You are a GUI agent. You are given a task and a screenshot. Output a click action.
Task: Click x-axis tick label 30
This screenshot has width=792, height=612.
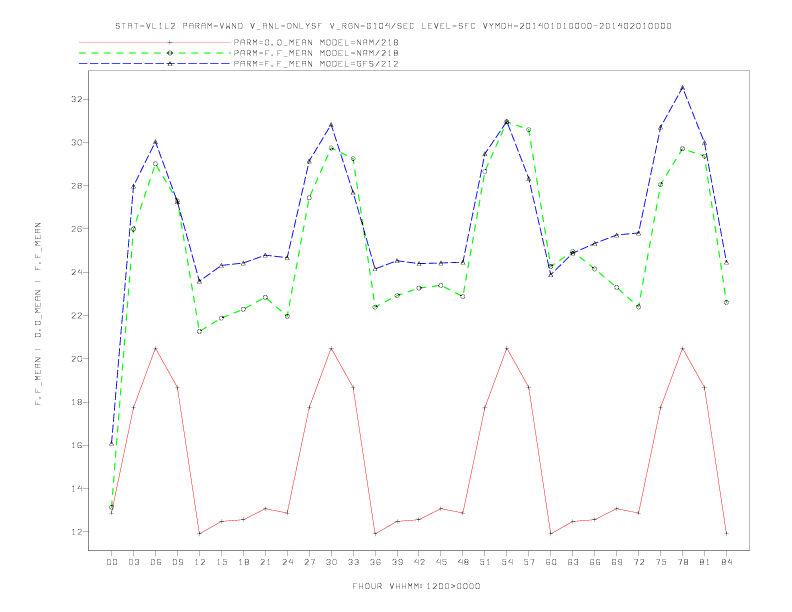tap(331, 562)
